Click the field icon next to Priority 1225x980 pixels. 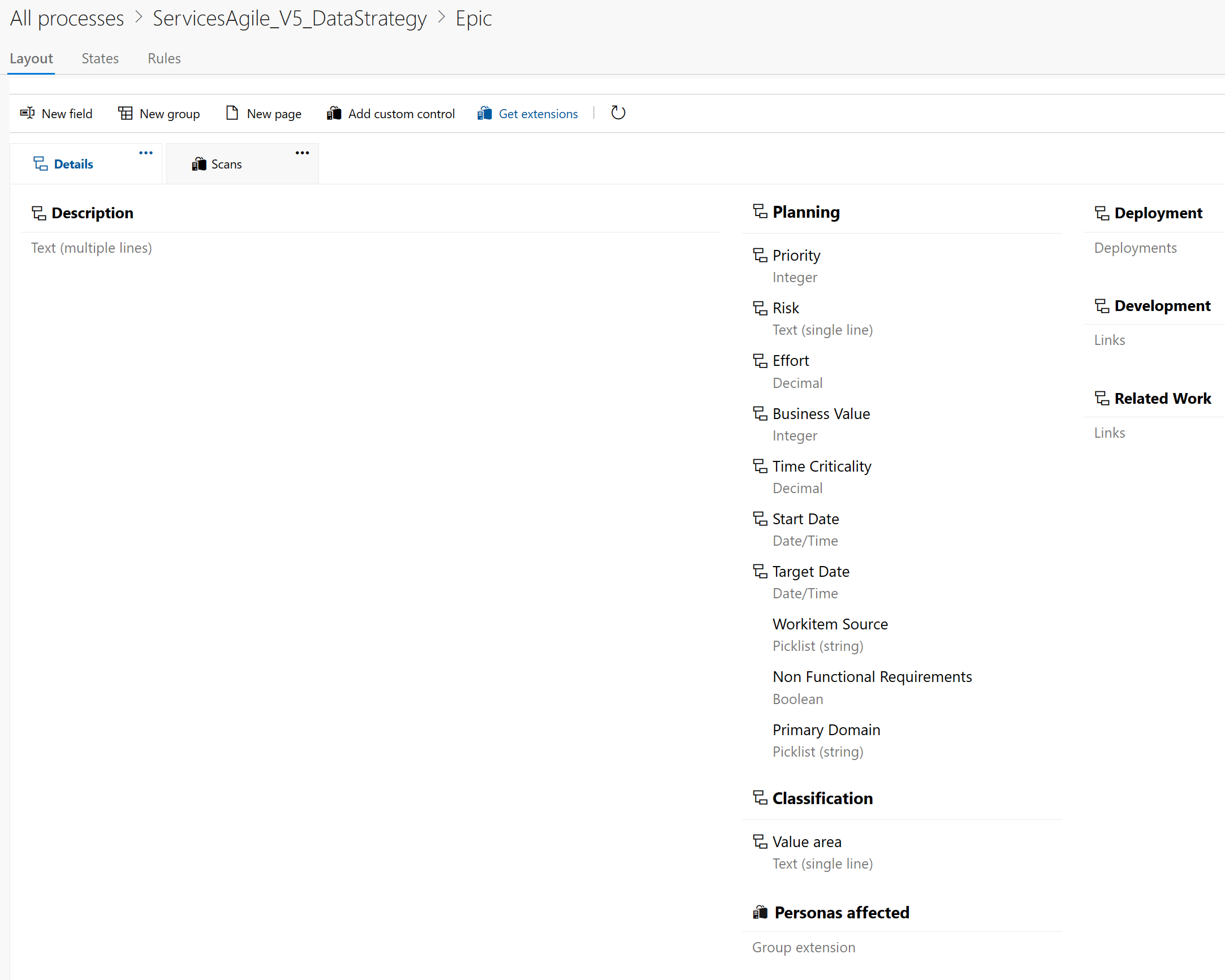[760, 255]
